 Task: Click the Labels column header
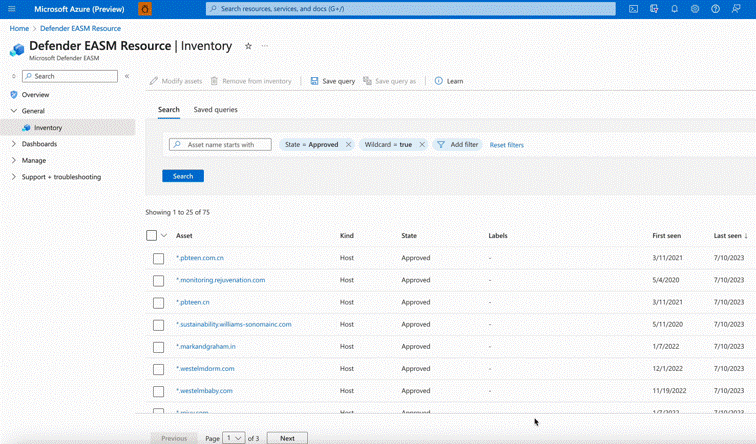[498, 236]
